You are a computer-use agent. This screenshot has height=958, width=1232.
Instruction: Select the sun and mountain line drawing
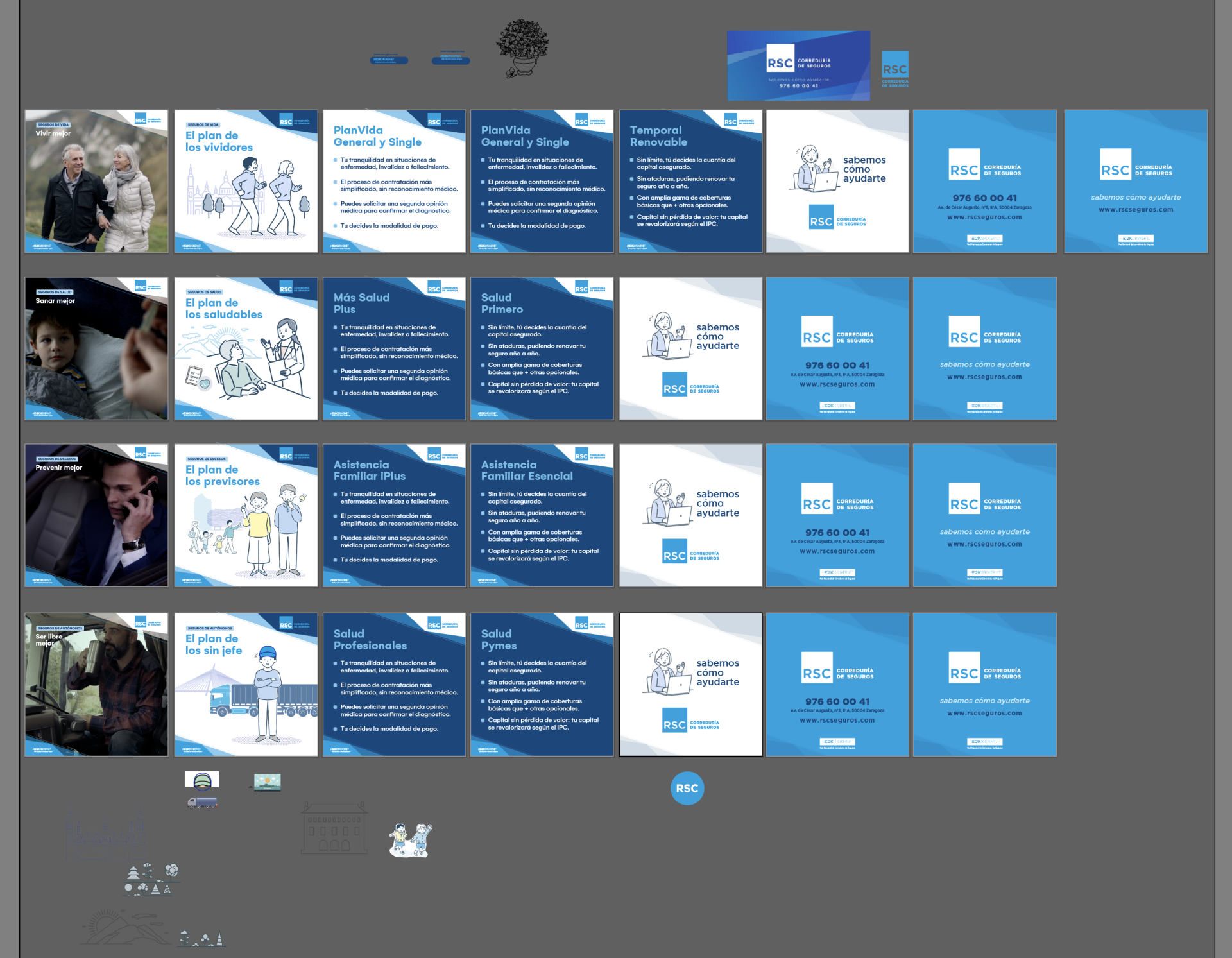click(125, 927)
